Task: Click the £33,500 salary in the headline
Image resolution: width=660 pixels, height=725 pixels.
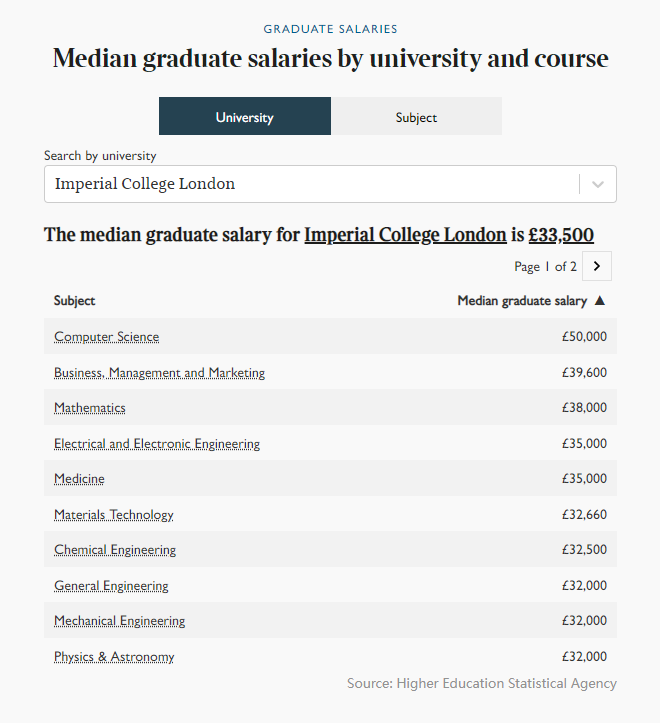Action: (561, 235)
